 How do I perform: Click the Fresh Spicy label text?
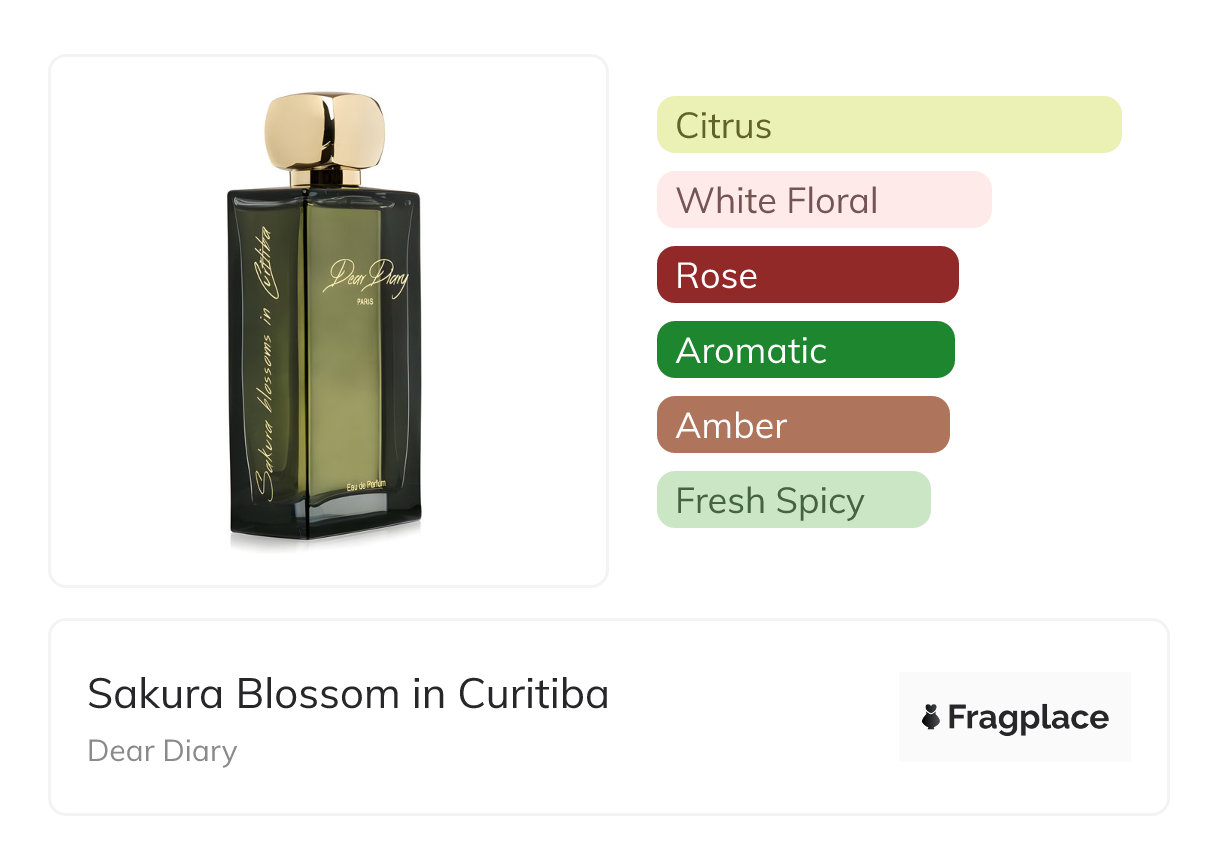769,500
